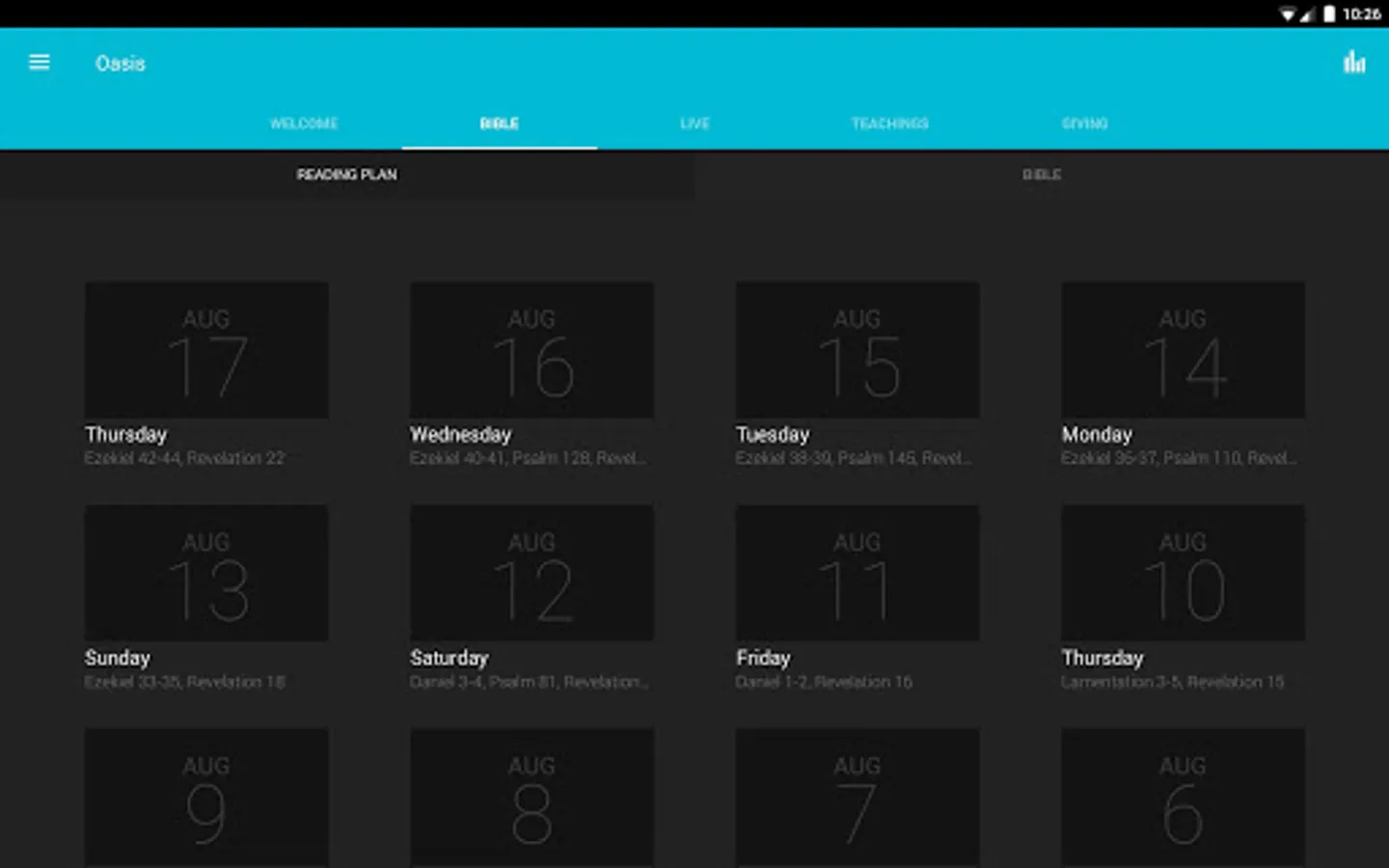
Task: Go to the Teachings tab
Action: pyautogui.click(x=889, y=123)
